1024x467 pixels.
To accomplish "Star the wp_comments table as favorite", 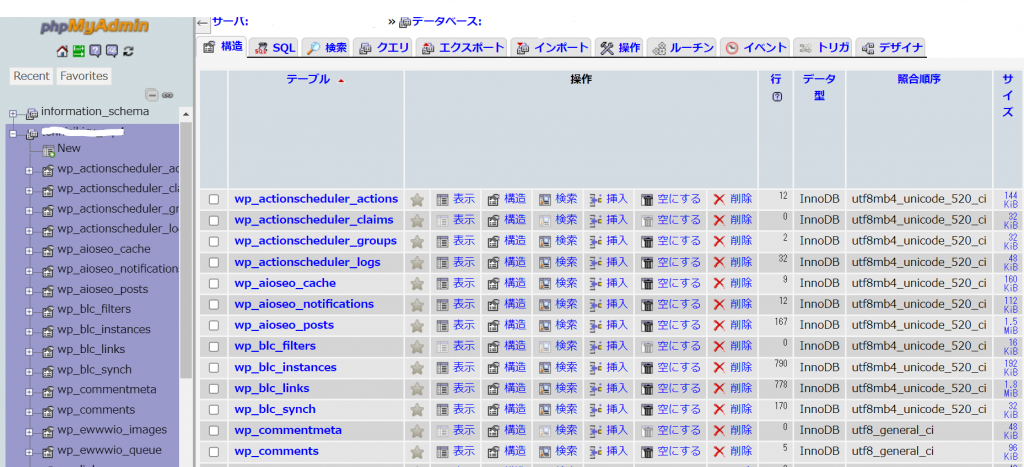I will (x=417, y=451).
